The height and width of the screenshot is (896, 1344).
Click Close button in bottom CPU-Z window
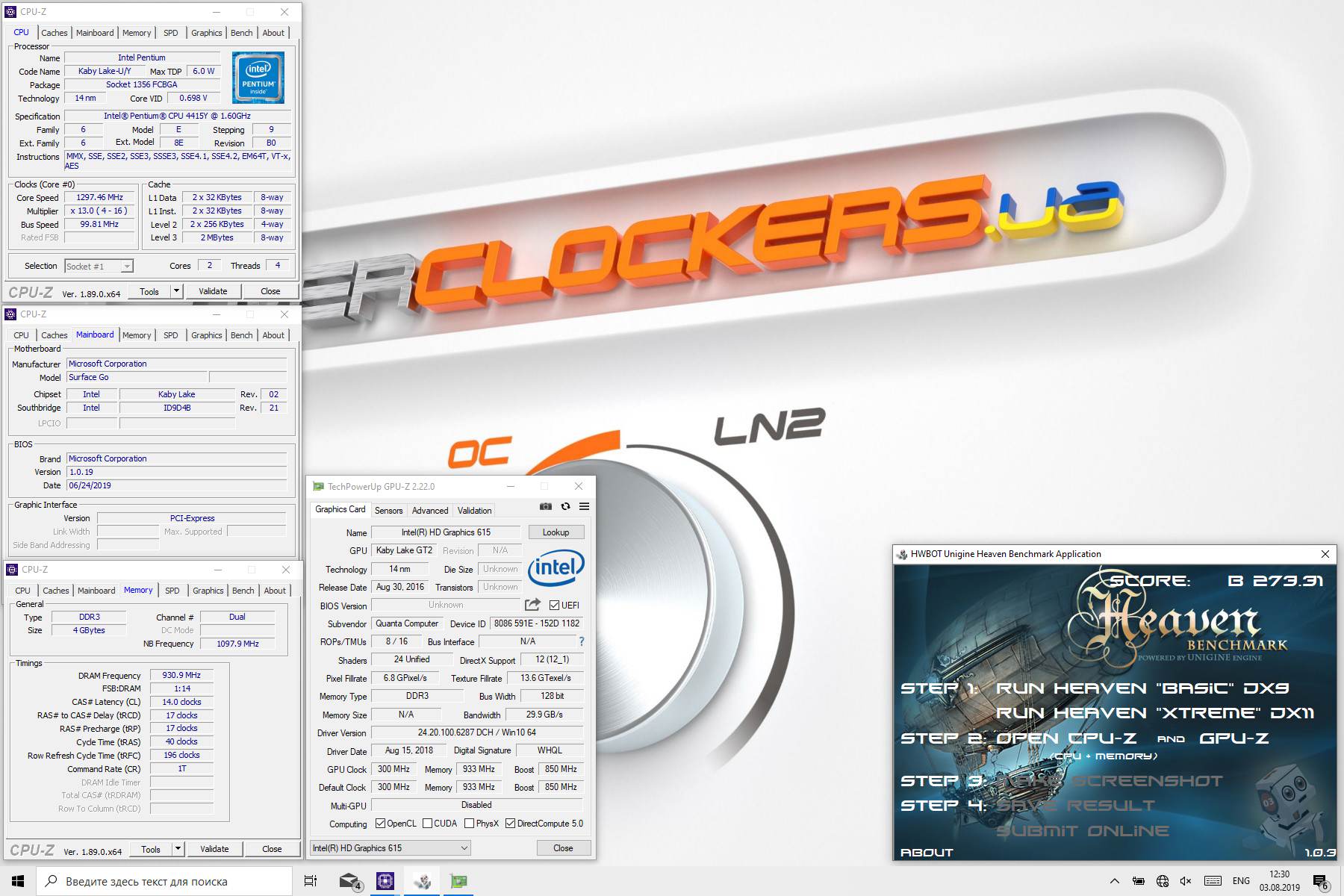(x=272, y=849)
